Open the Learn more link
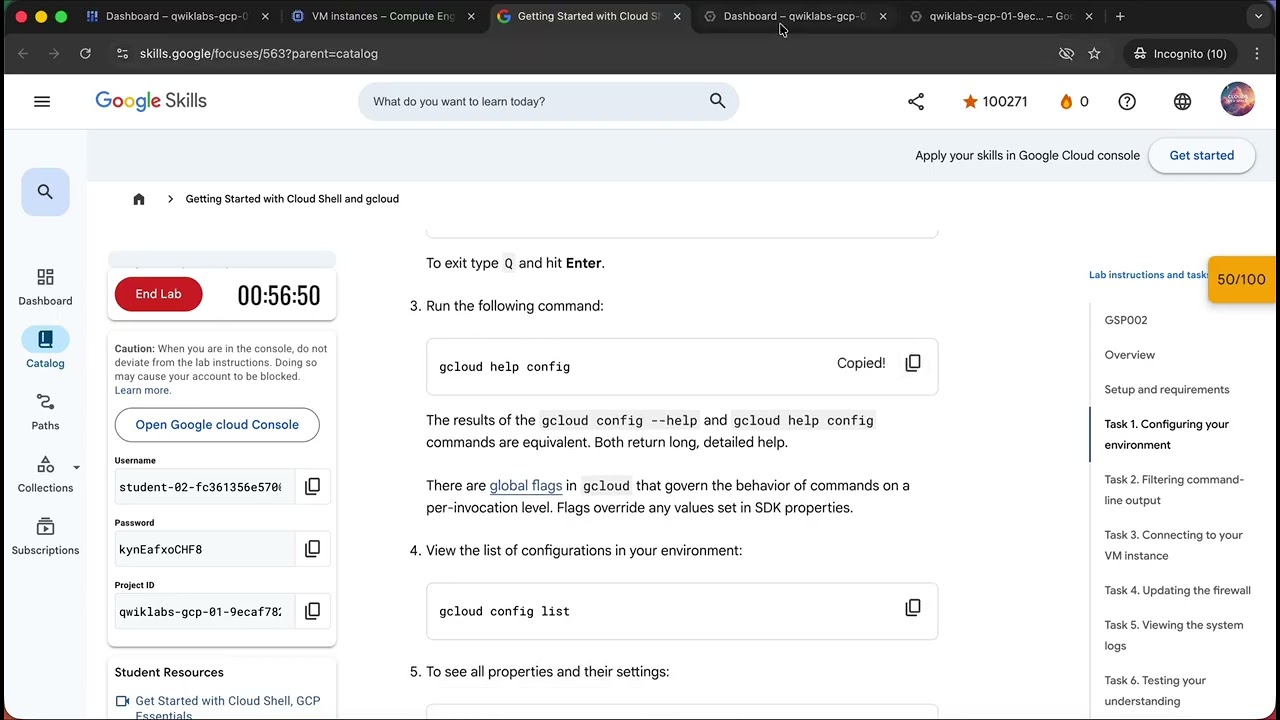Viewport: 1280px width, 720px height. (x=142, y=390)
